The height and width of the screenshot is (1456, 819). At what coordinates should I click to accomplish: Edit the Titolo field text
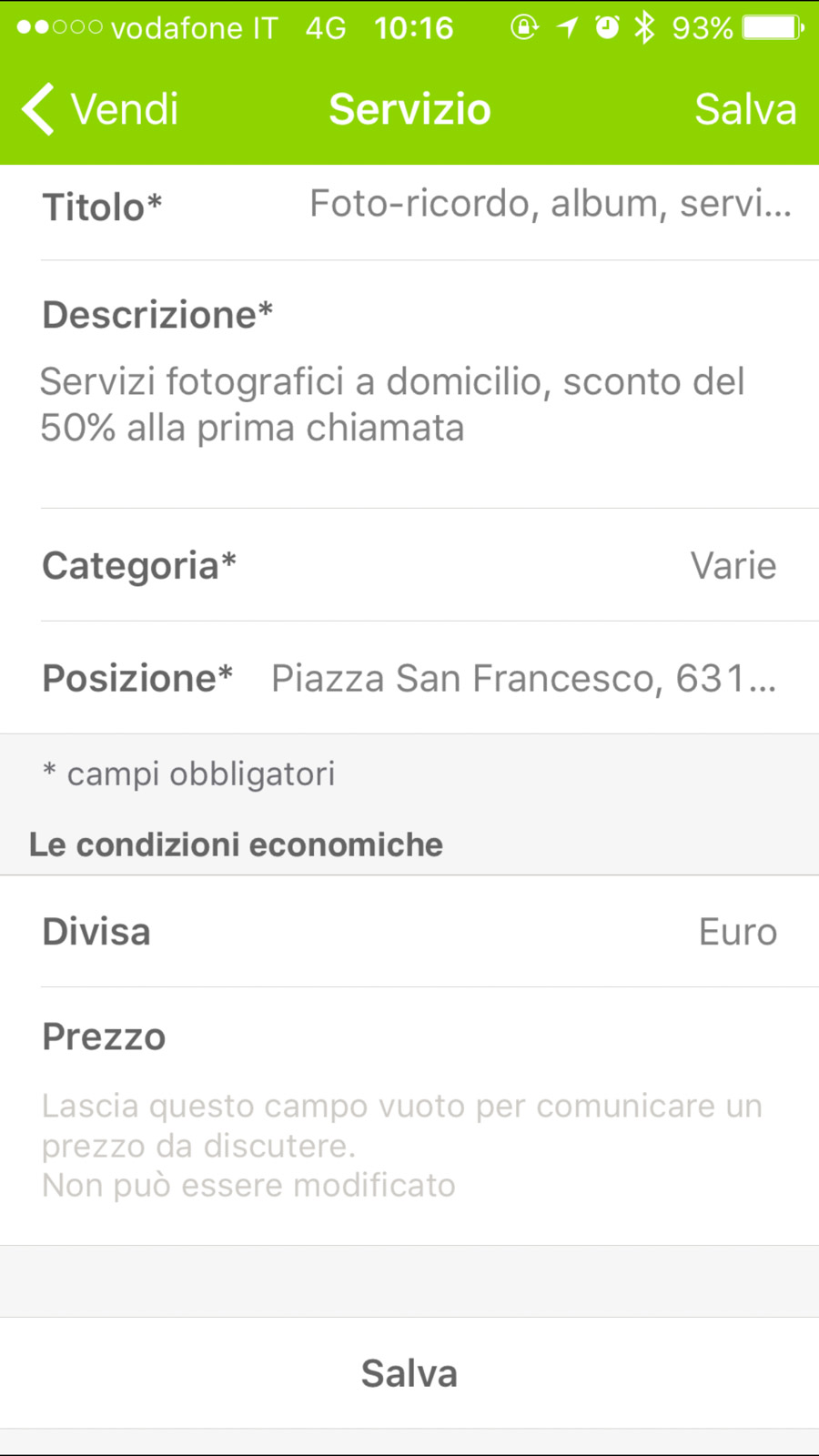(550, 204)
